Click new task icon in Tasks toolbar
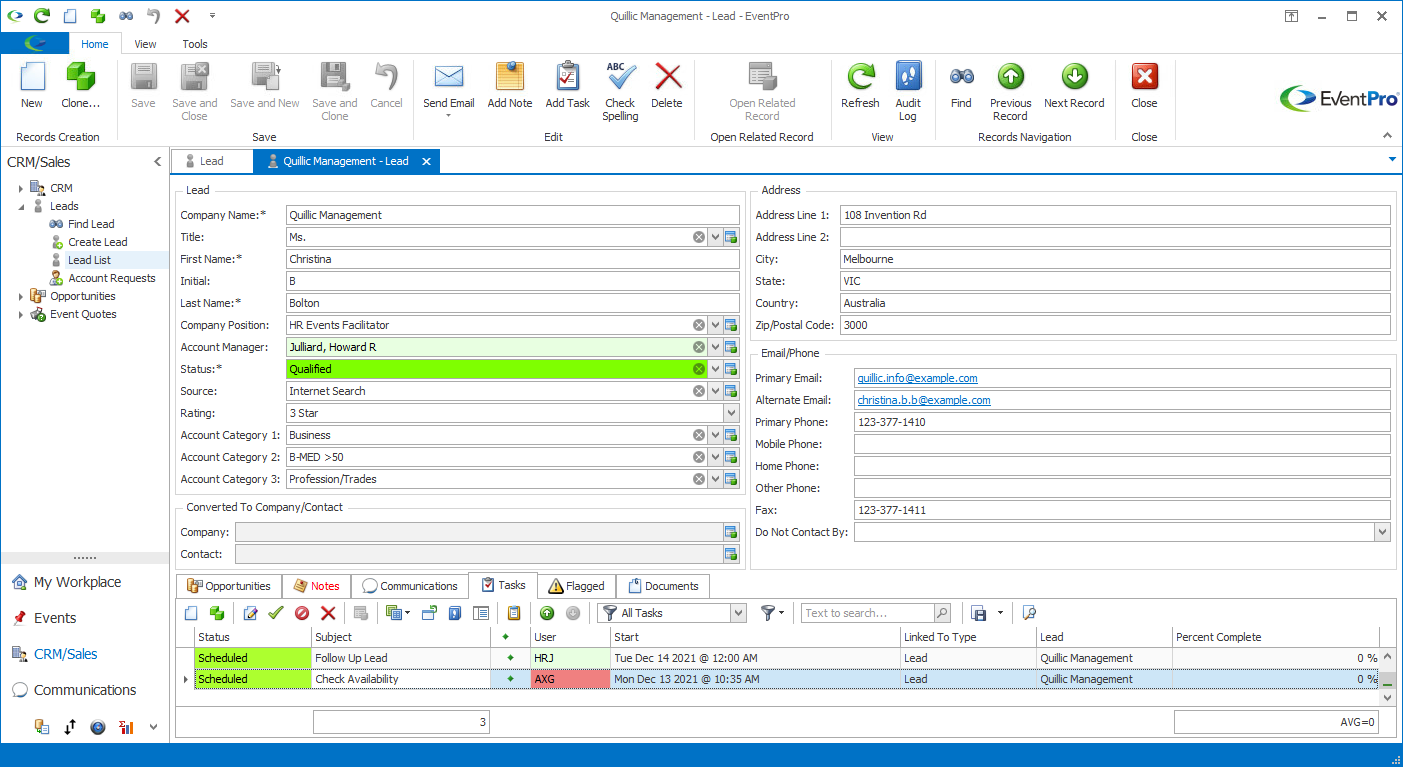 tap(191, 613)
